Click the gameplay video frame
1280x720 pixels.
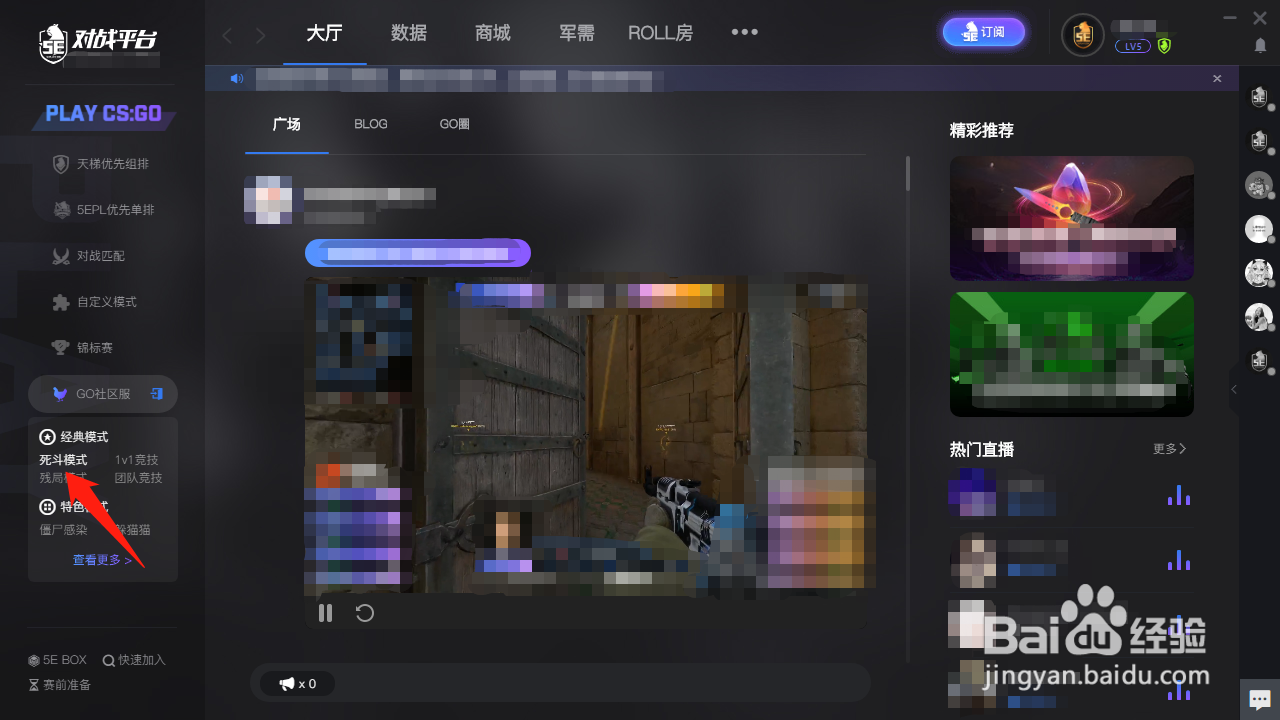coord(586,436)
